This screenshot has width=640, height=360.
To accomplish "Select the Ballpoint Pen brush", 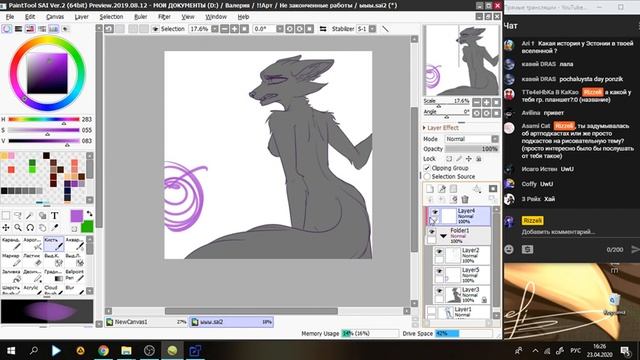I will point(75,276).
